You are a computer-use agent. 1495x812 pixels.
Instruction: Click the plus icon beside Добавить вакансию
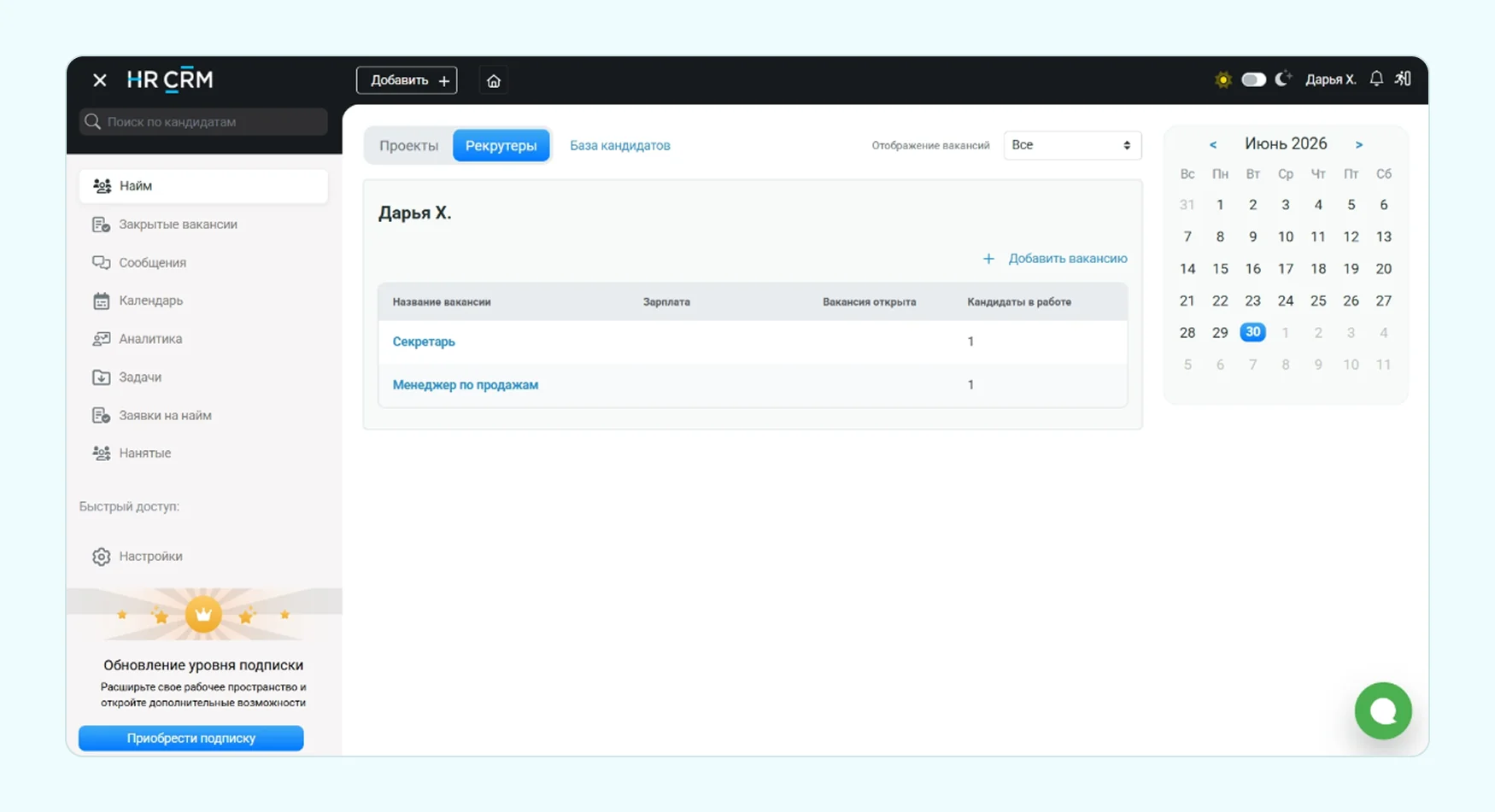(x=988, y=259)
